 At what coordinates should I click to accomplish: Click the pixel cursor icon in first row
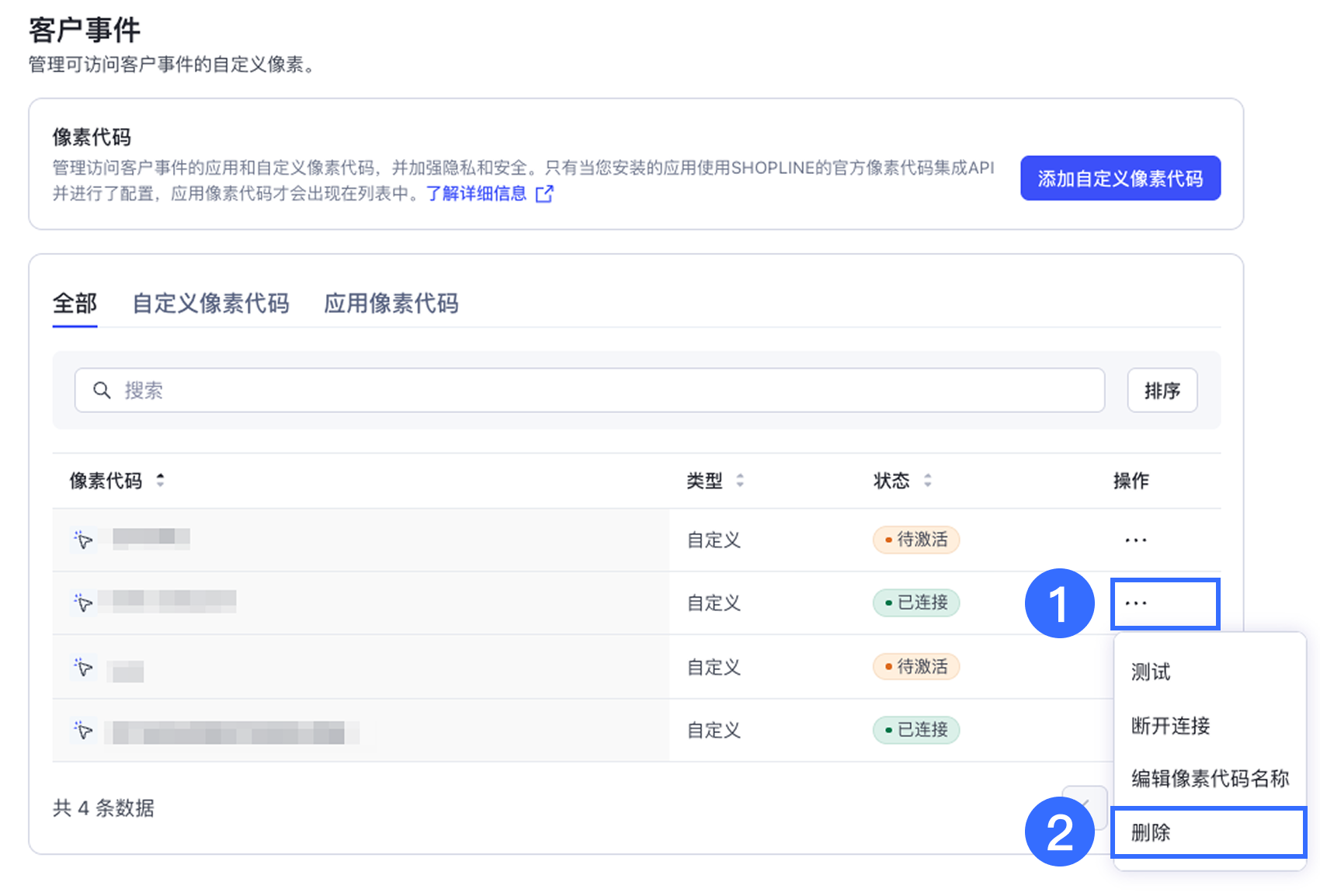point(84,540)
